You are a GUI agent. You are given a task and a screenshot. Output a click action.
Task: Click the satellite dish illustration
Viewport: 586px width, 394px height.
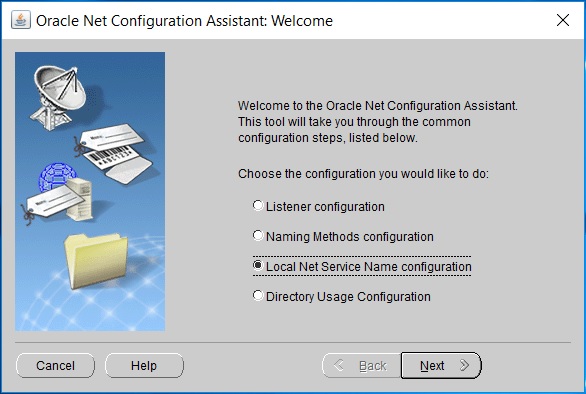click(58, 97)
